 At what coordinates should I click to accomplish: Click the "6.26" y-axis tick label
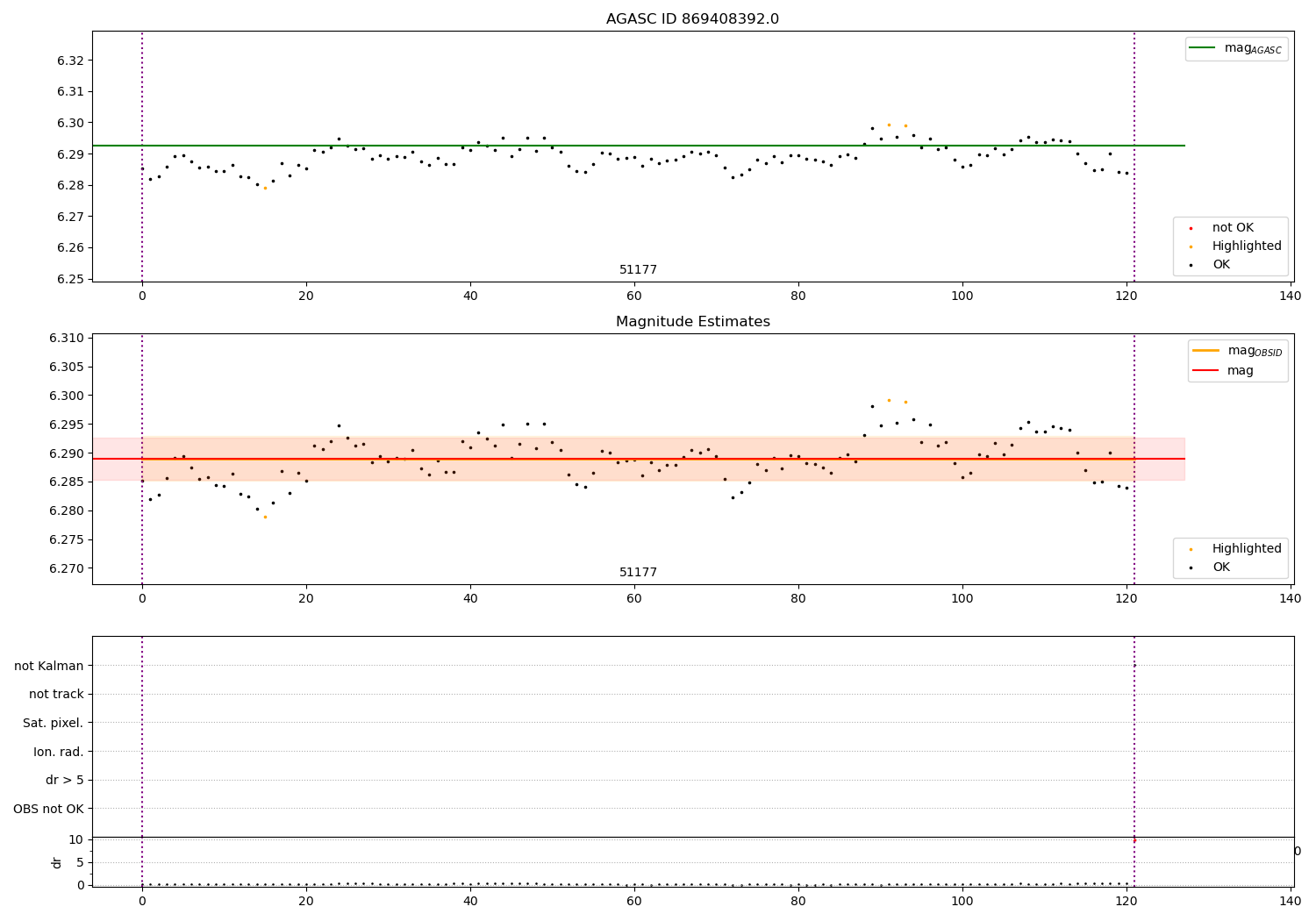[x=71, y=248]
